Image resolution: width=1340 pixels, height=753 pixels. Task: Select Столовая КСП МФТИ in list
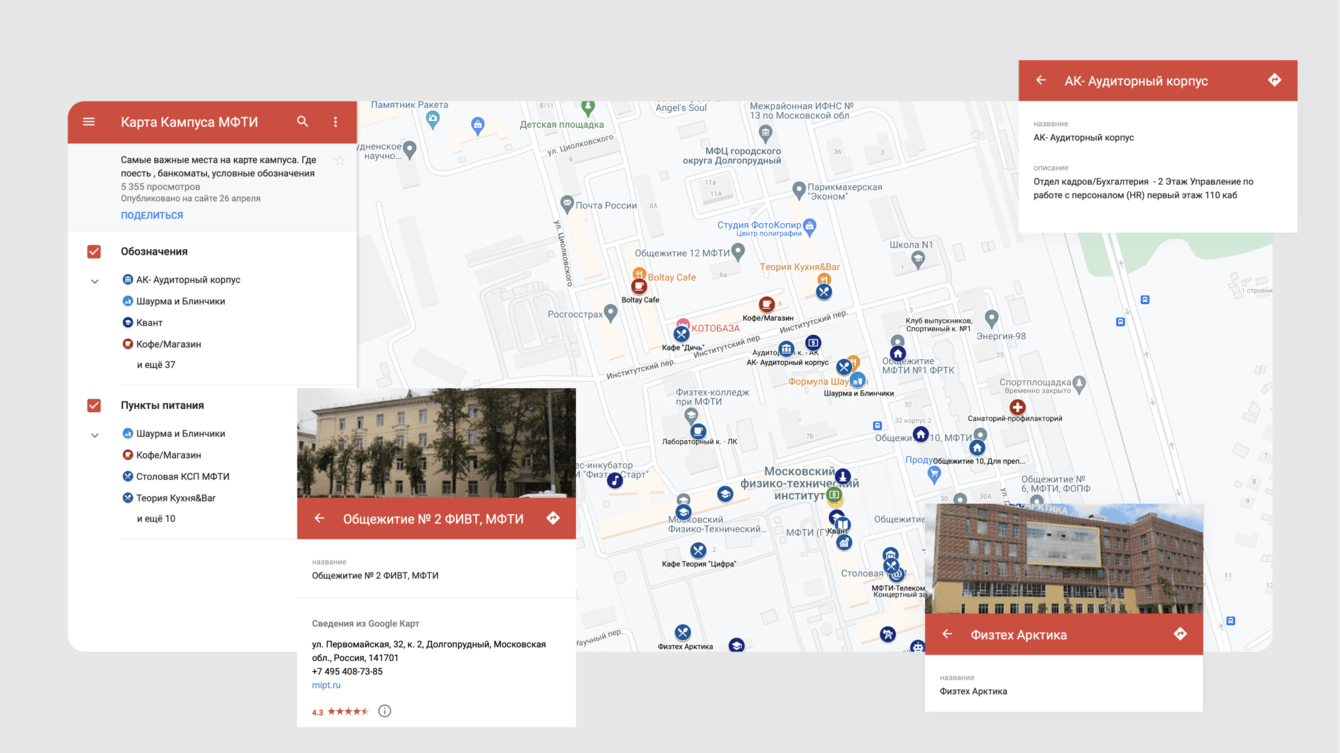click(182, 477)
